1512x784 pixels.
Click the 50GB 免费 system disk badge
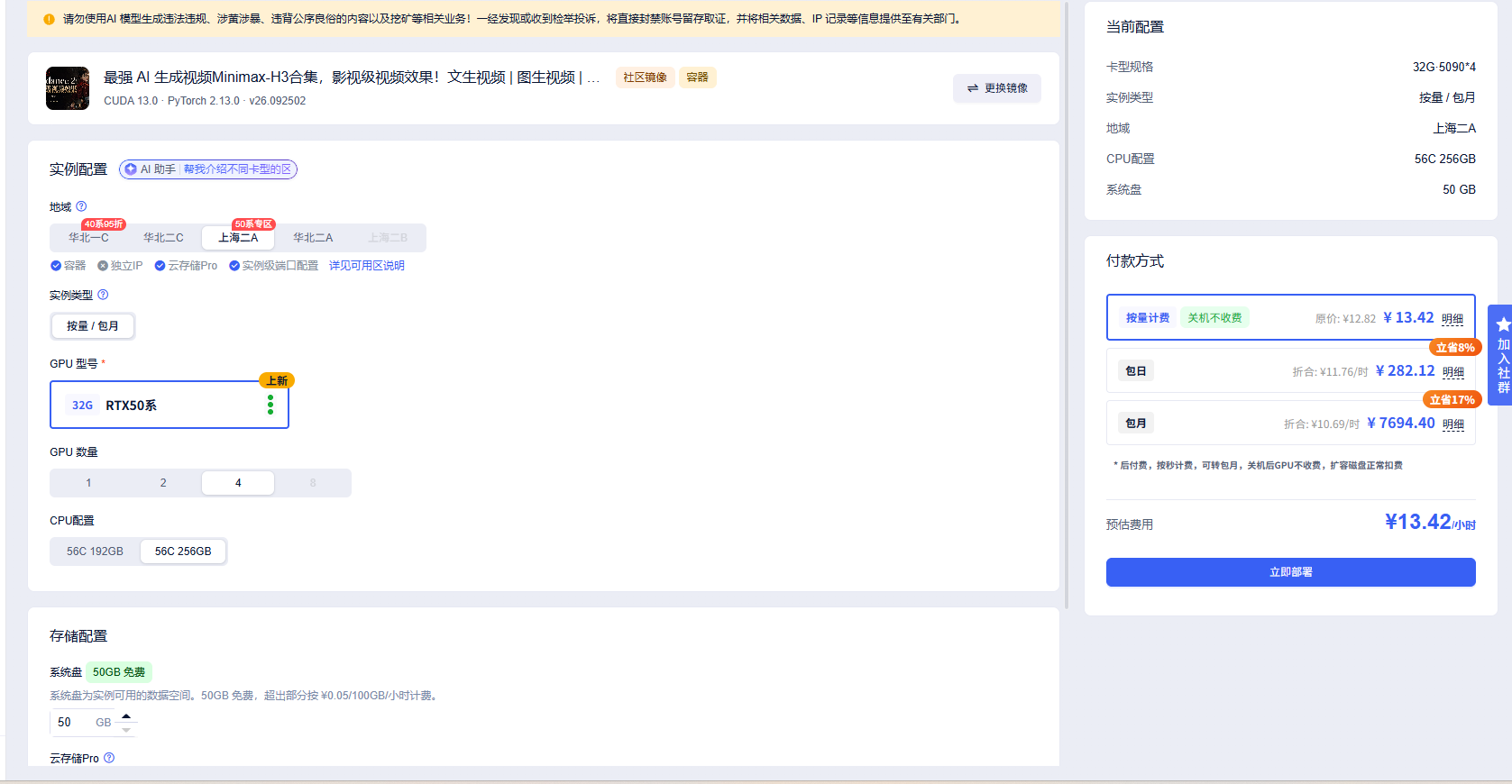click(x=119, y=672)
